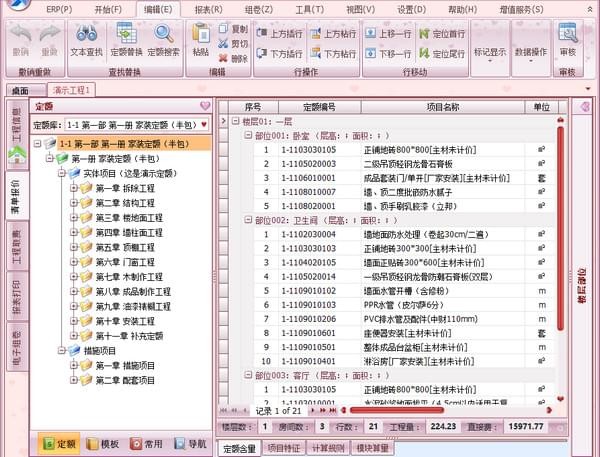Viewport: 600px width, 457px height.
Task: Move row down (下移一行)
Action: coord(388,54)
